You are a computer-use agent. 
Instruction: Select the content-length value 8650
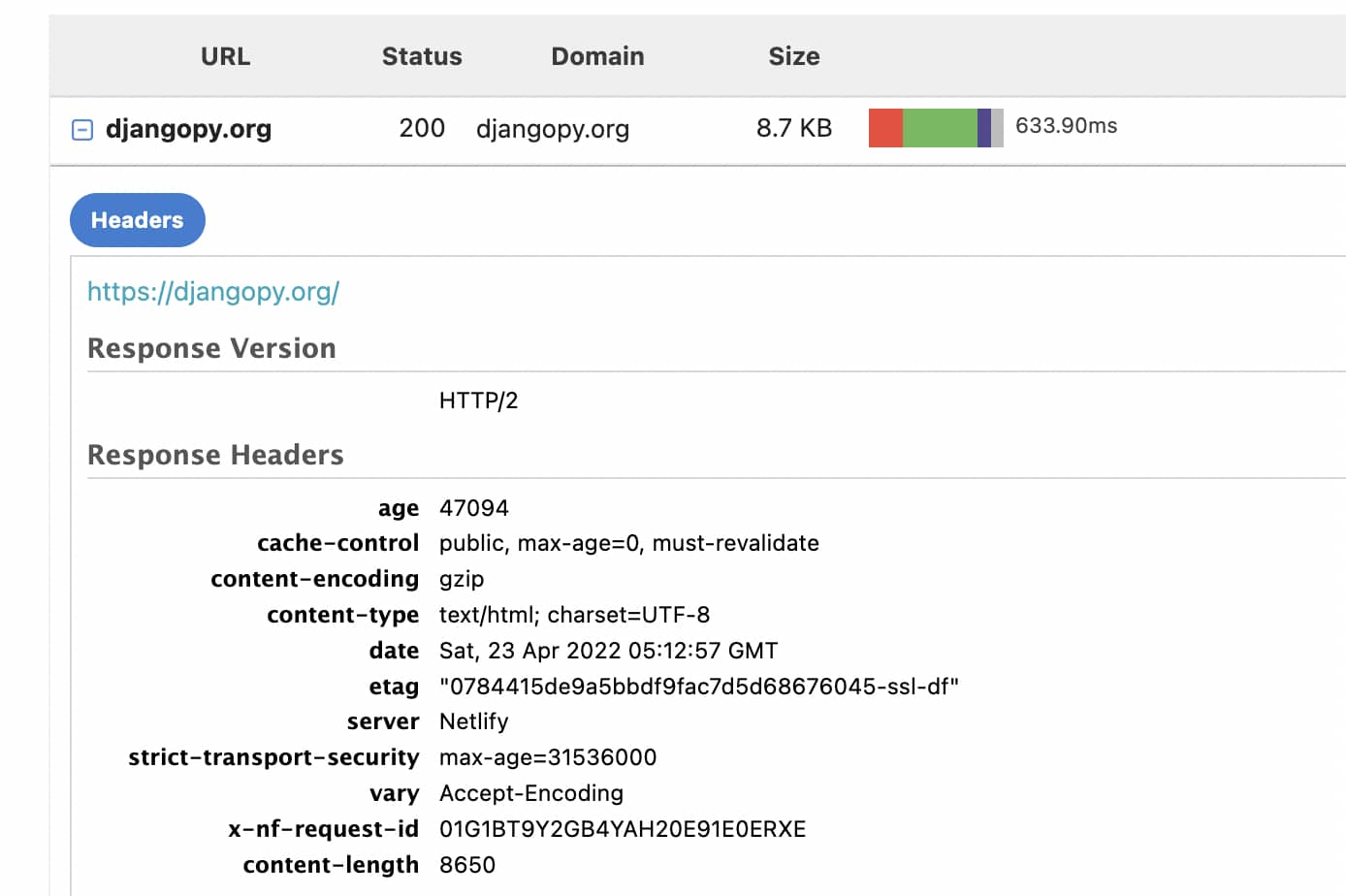467,865
